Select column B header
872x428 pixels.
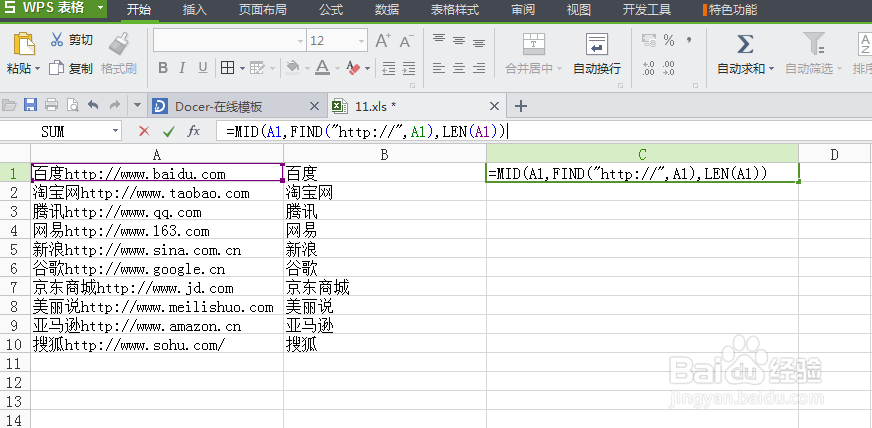384,155
